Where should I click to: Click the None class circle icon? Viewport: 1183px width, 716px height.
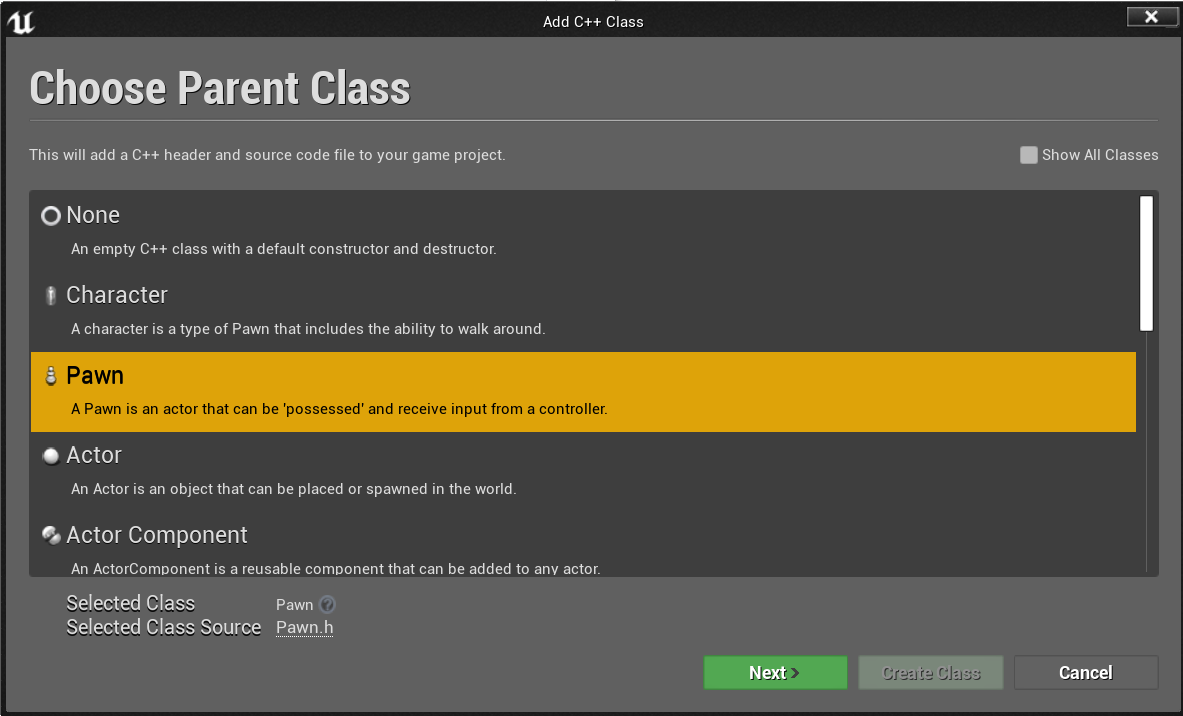pos(51,216)
